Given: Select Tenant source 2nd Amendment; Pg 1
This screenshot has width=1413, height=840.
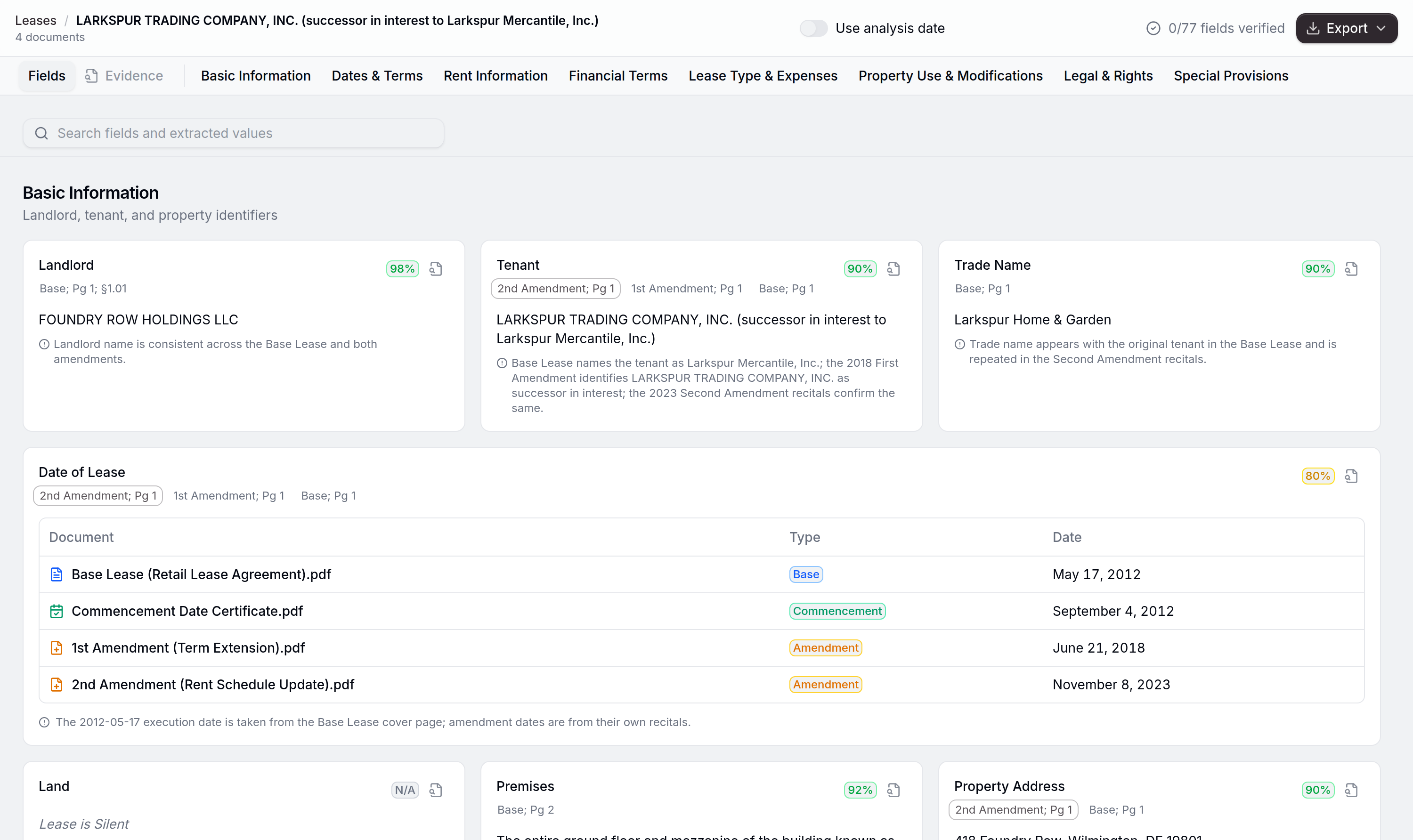Looking at the screenshot, I should click(556, 289).
